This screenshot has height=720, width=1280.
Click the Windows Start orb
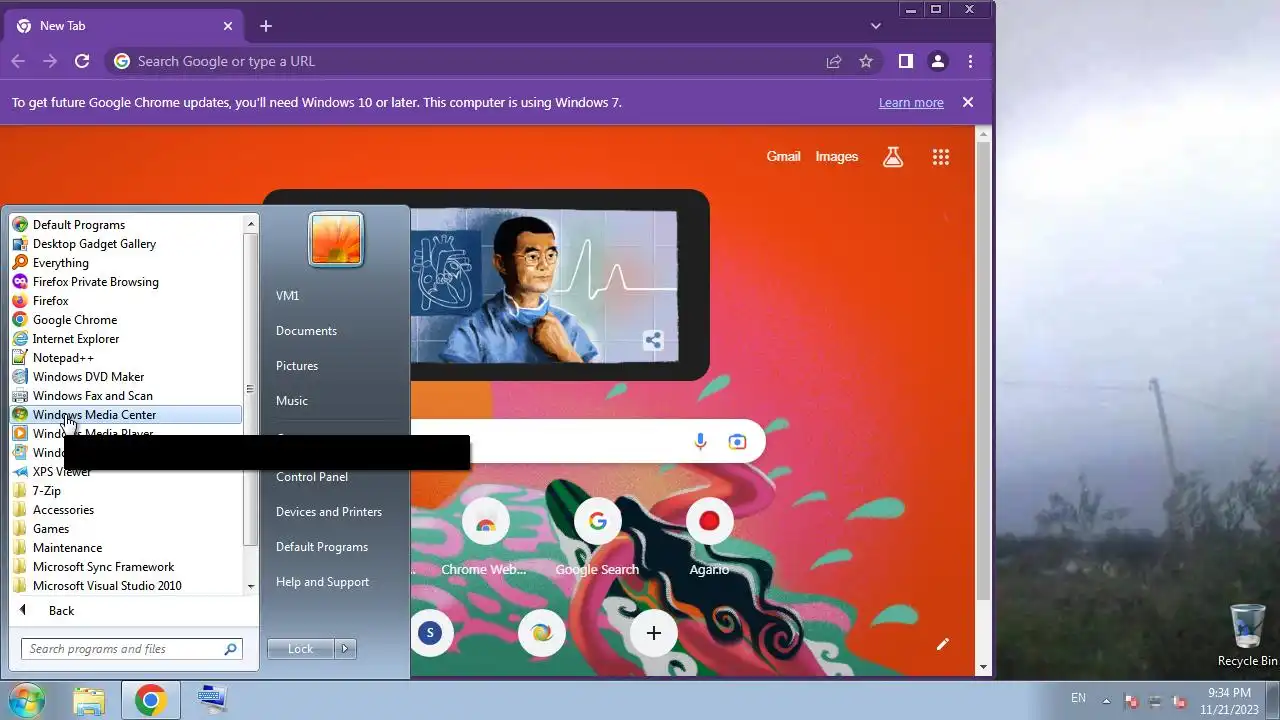tap(25, 700)
